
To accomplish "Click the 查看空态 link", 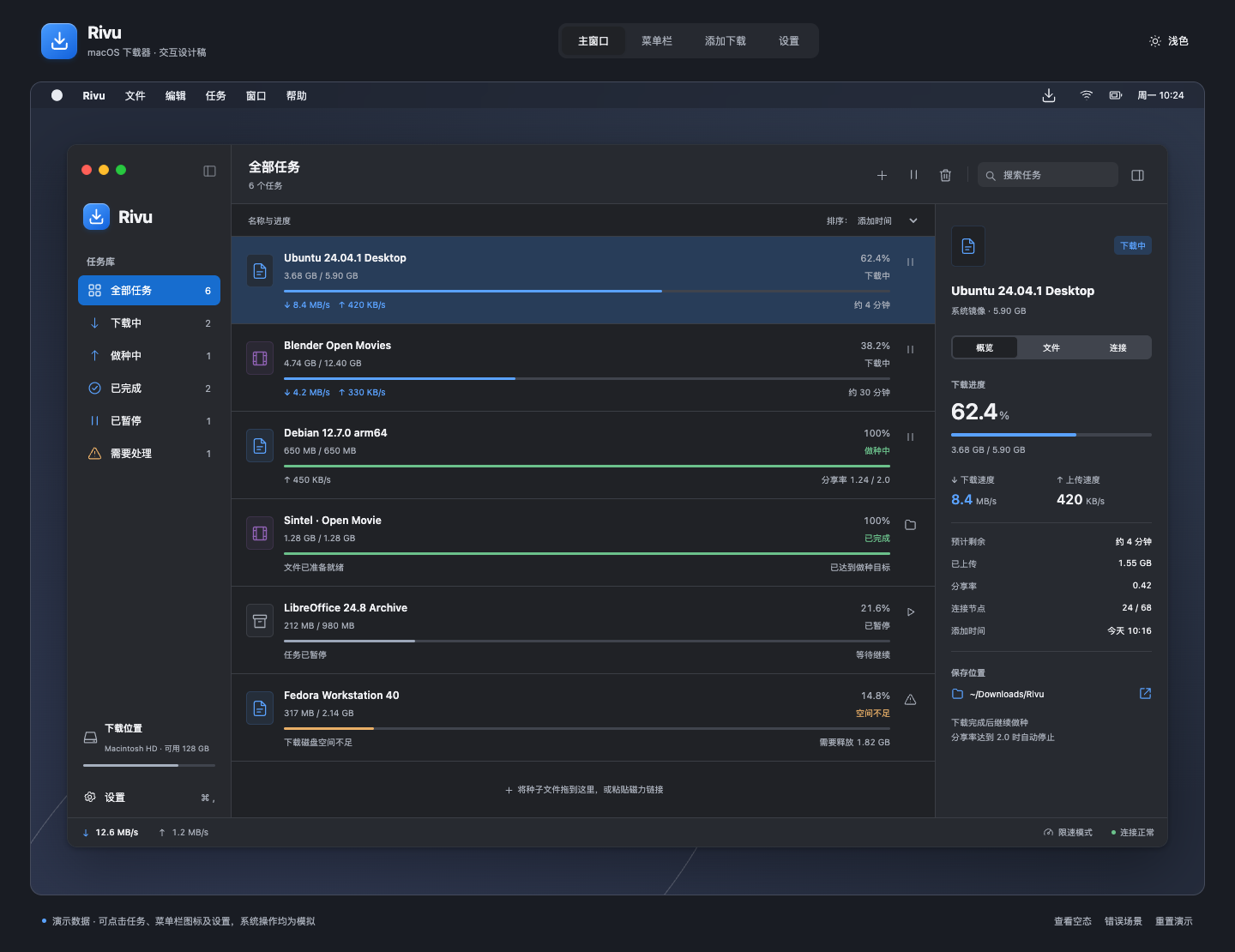I will (1073, 921).
